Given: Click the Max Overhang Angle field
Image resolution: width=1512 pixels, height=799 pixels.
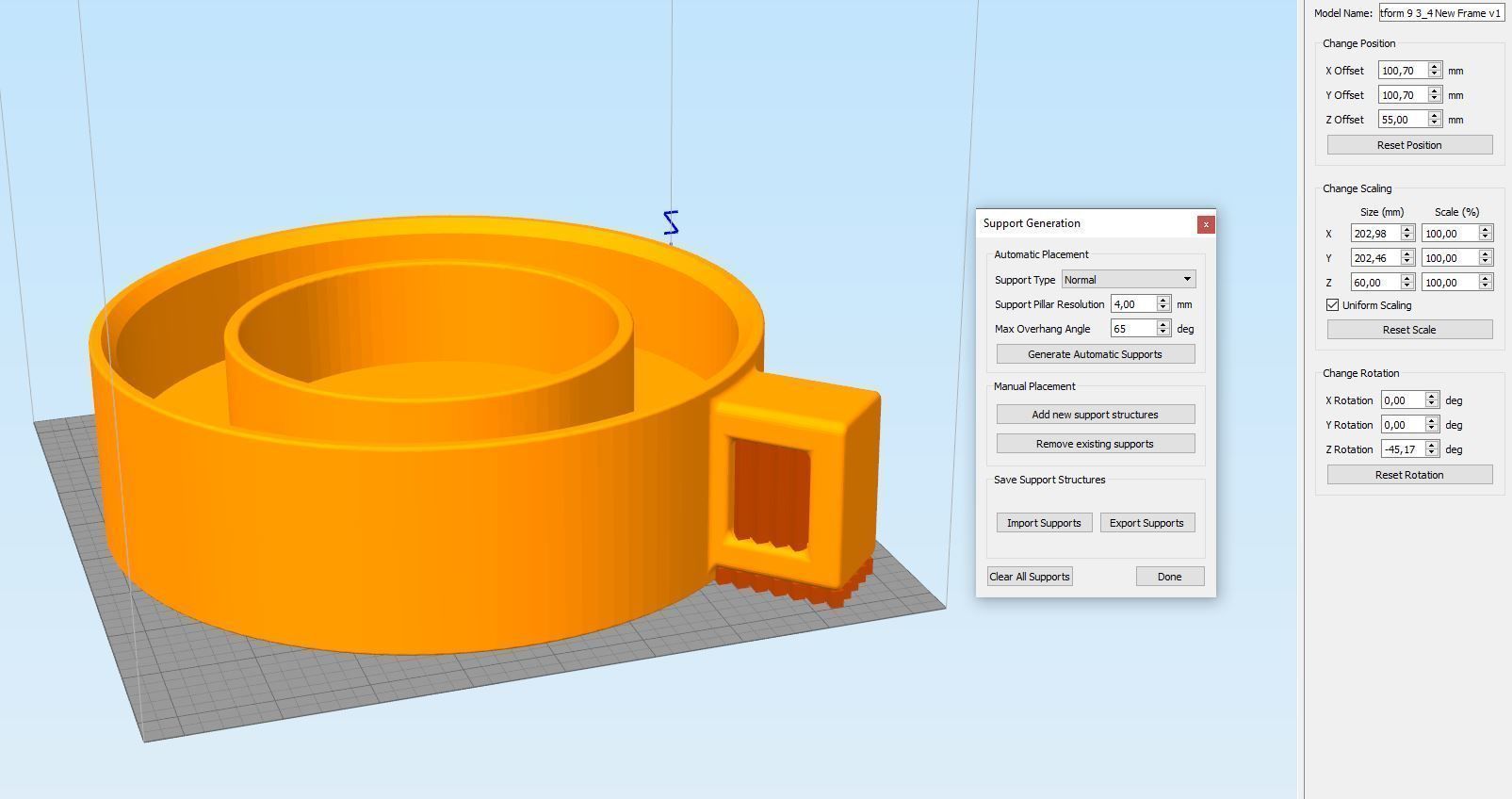Looking at the screenshot, I should pyautogui.click(x=1133, y=328).
